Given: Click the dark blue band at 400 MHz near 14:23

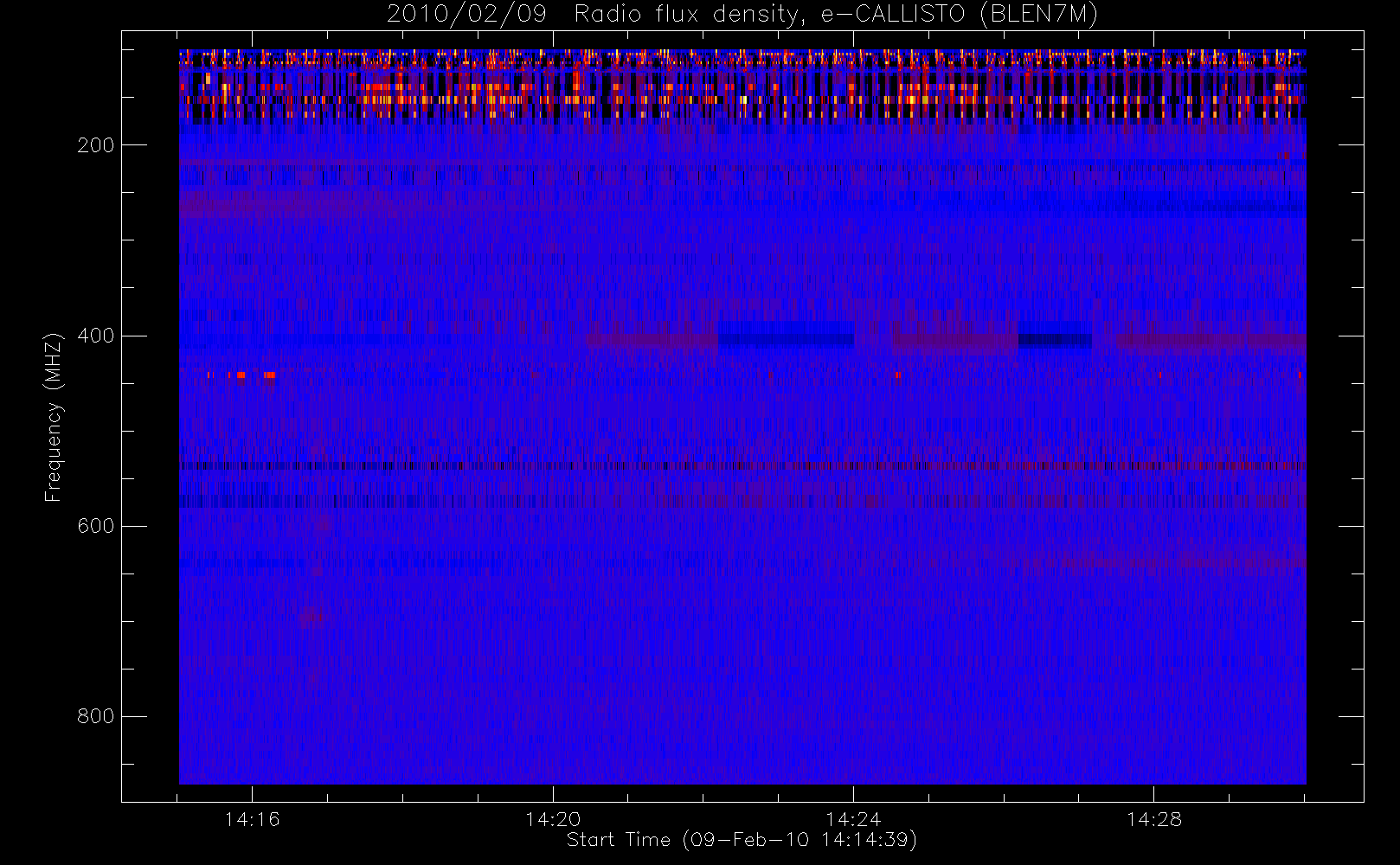Looking at the screenshot, I should point(786,337).
